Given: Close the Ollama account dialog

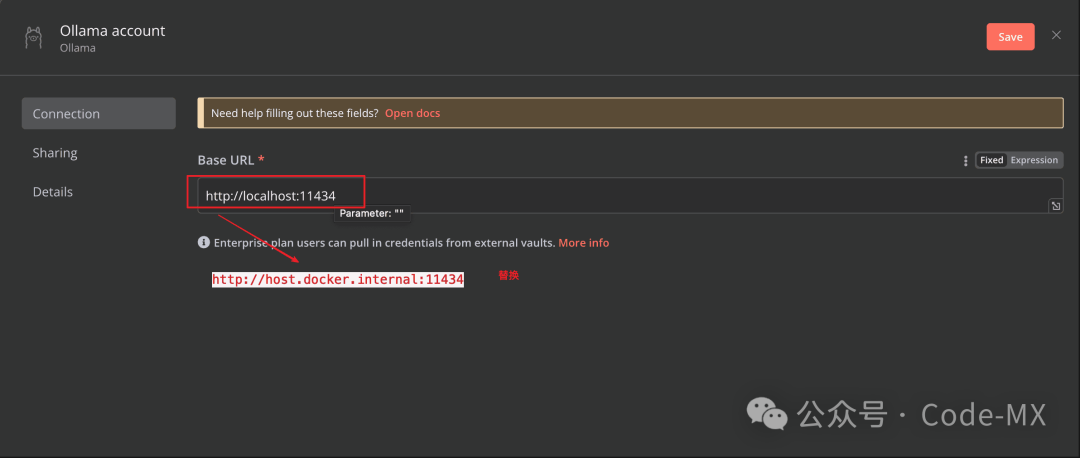Looking at the screenshot, I should 1056,35.
